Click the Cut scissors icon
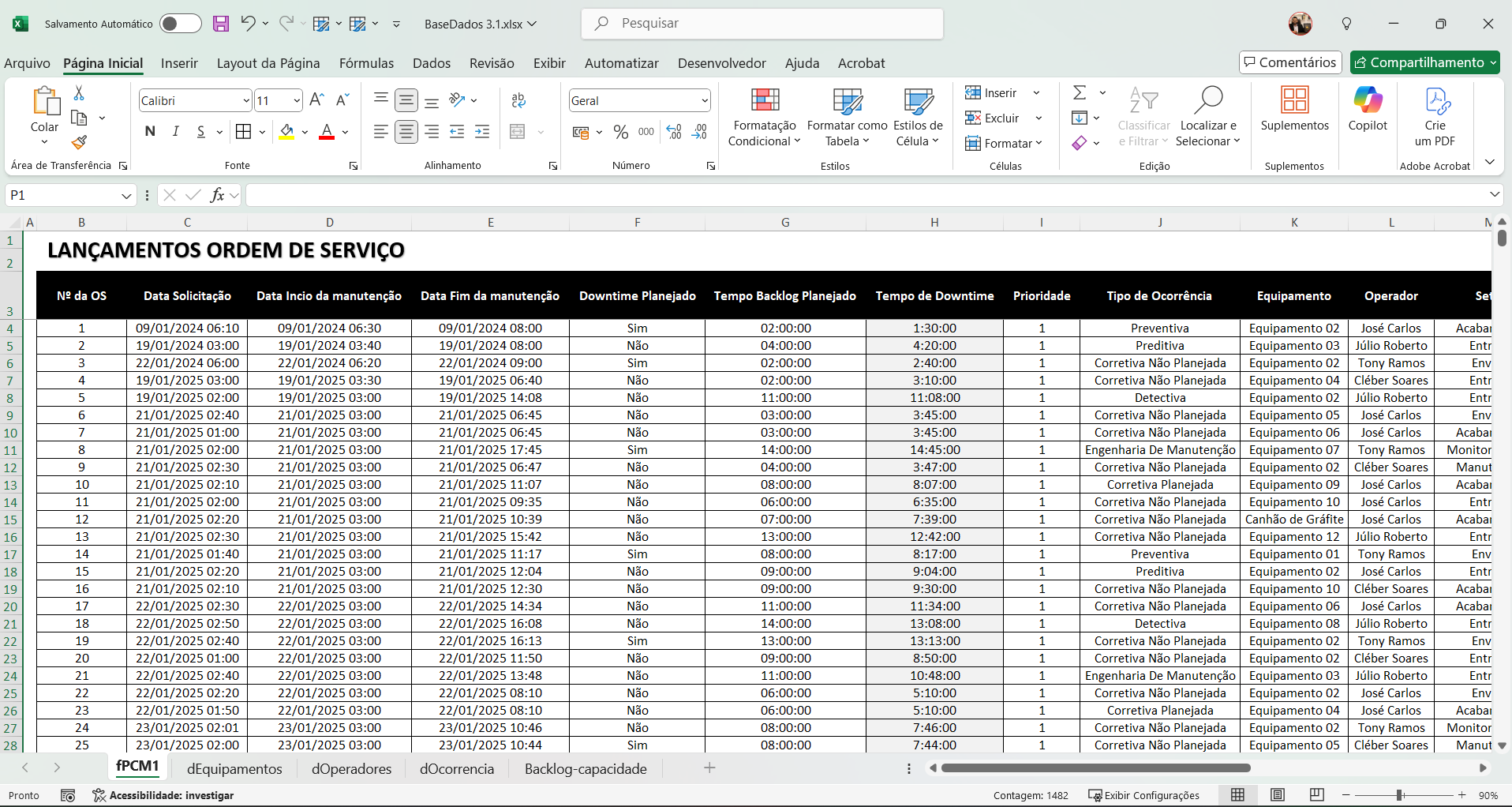This screenshot has width=1512, height=807. [x=79, y=93]
